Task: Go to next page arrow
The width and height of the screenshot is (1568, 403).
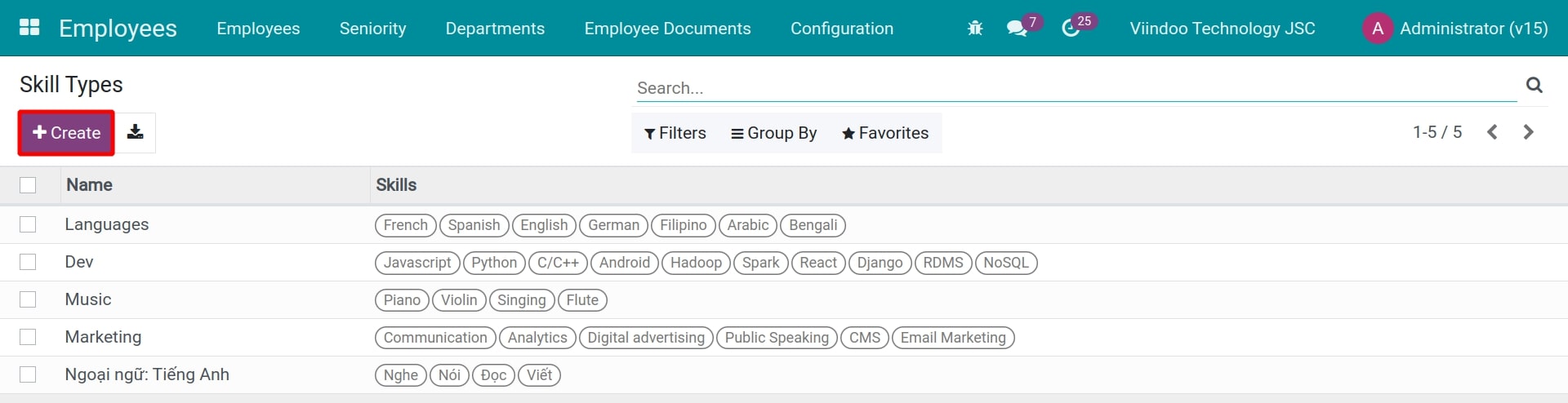Action: (1528, 132)
